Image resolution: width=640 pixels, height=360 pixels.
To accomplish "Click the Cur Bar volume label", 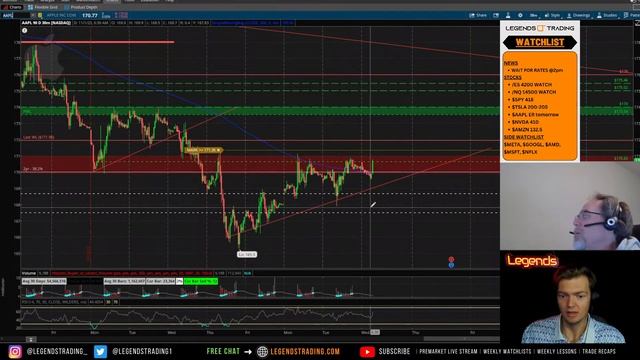I will click(x=160, y=281).
